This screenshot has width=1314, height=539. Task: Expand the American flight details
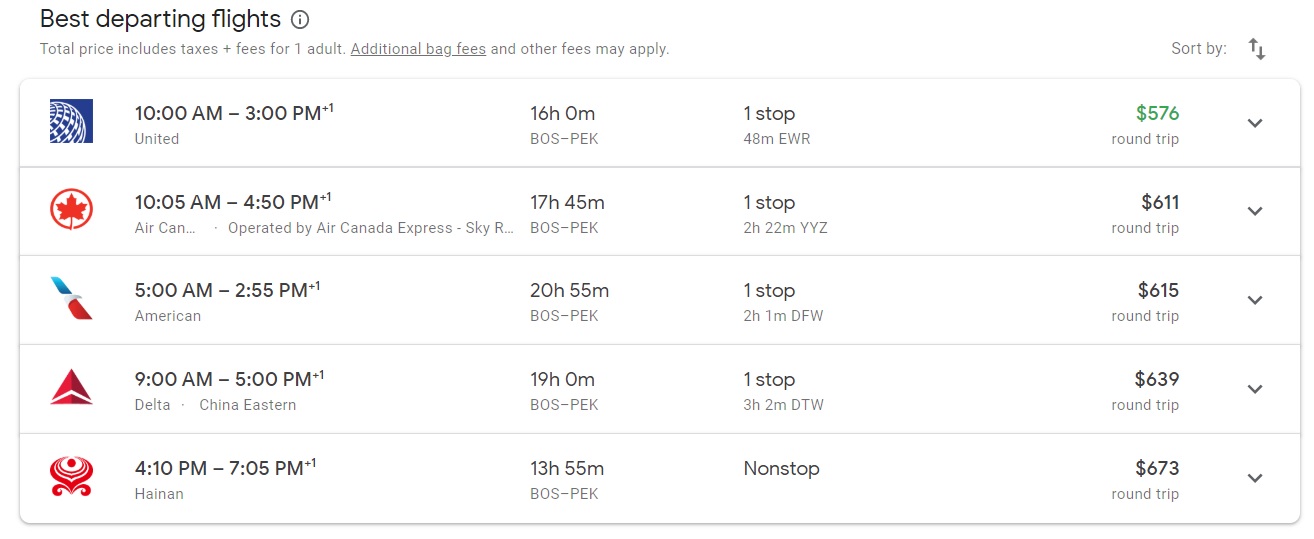coord(1255,300)
